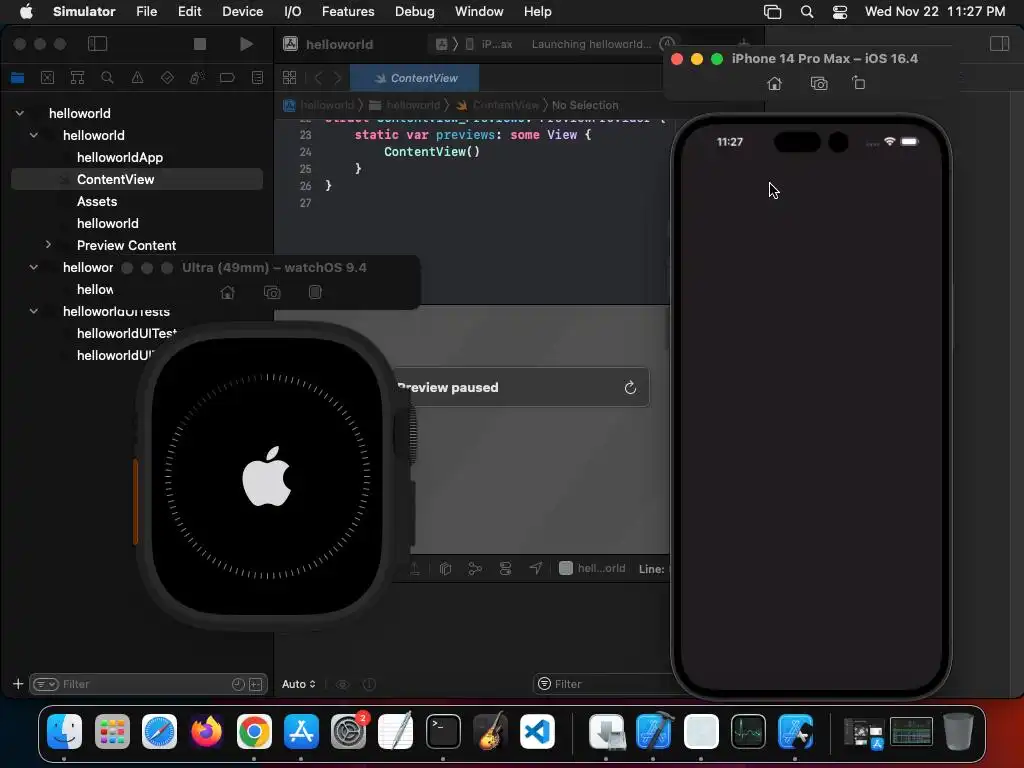Take watch simulator screenshot

(x=272, y=293)
